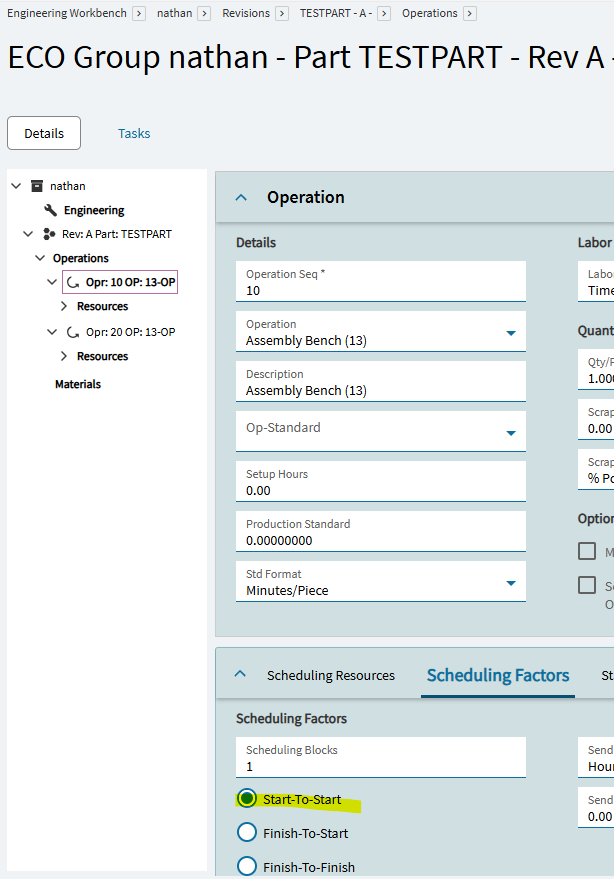Screen dimensions: 614x879
Task: Click the spinner icon for Opr: 10
Action: tap(73, 283)
